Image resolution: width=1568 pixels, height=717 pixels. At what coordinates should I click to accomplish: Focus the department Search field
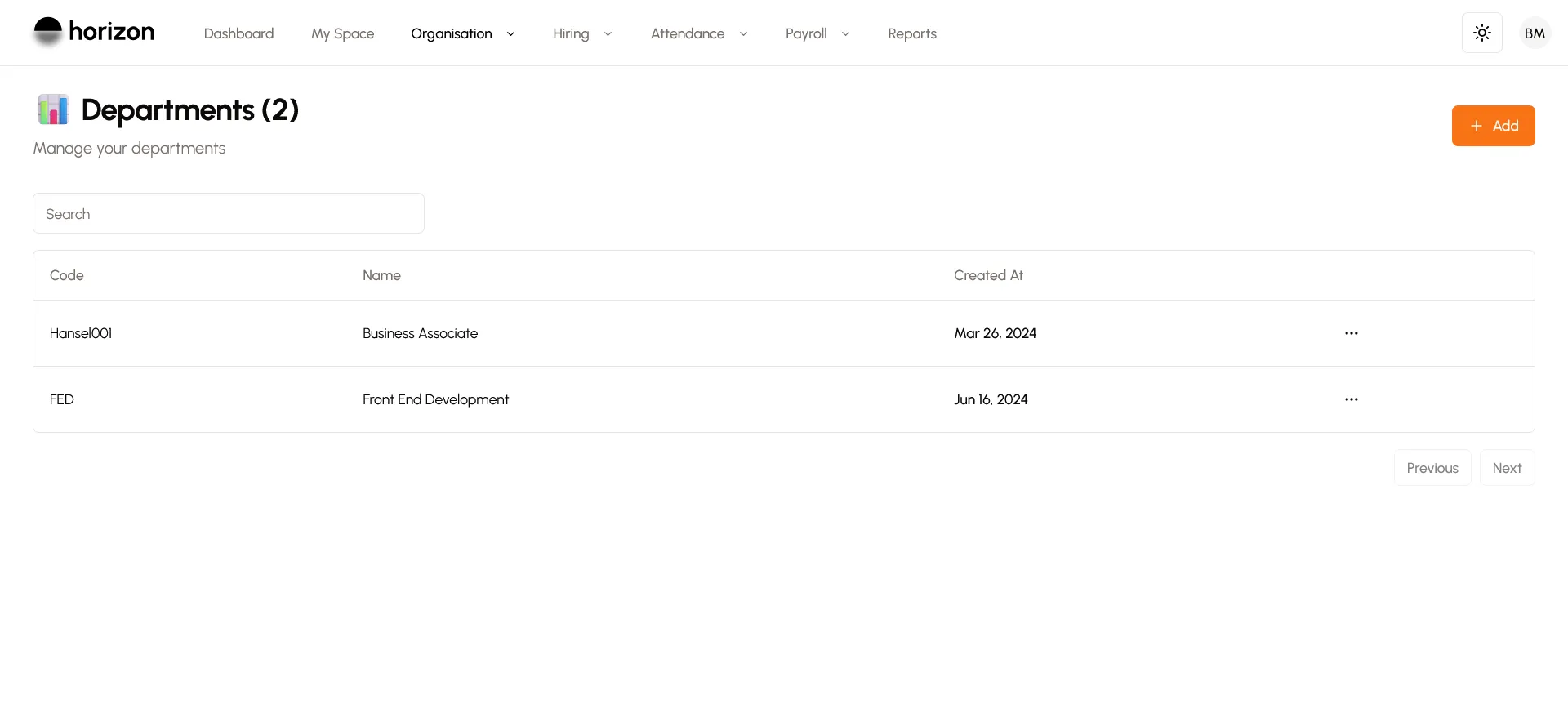pos(229,213)
